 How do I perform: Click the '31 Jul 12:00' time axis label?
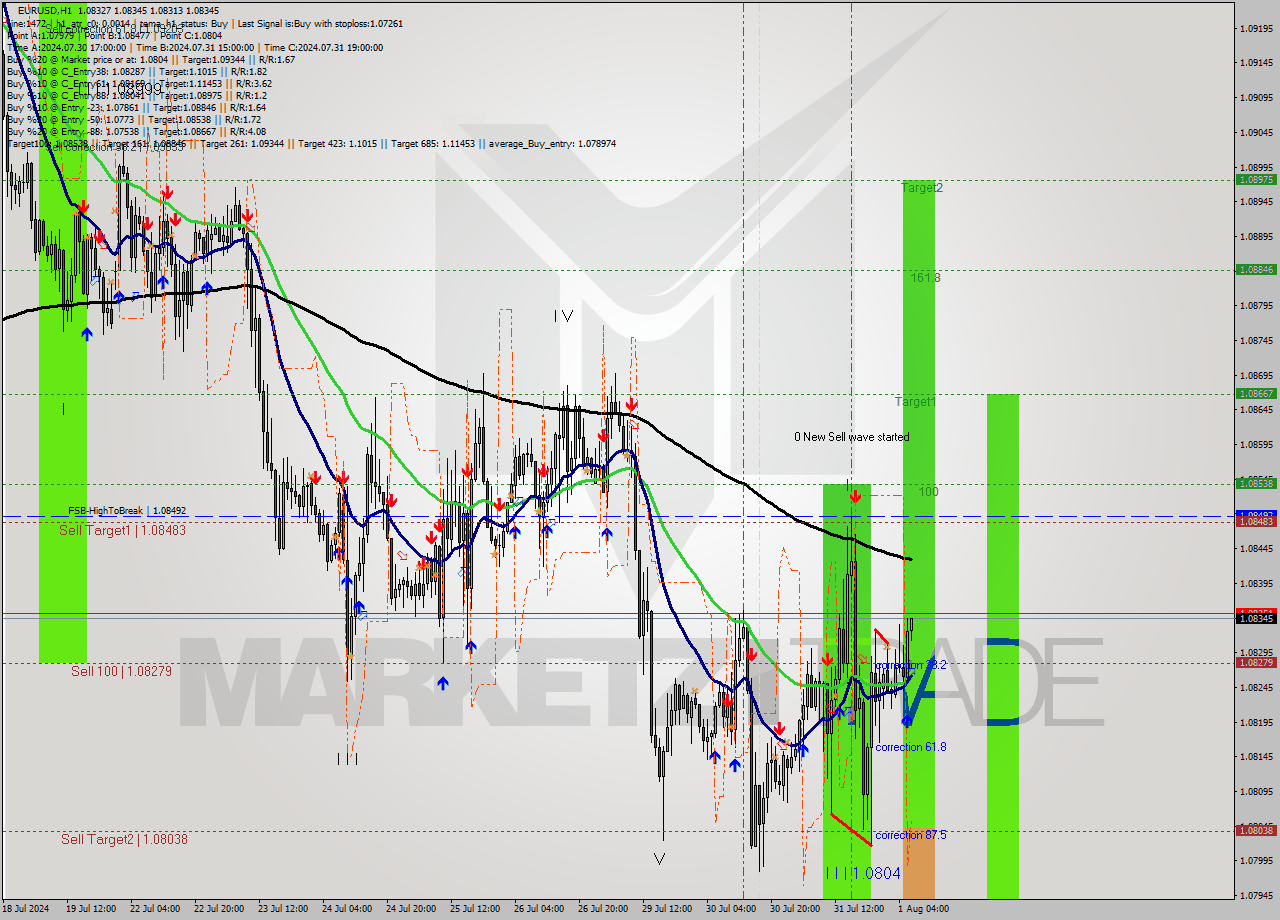(859, 908)
